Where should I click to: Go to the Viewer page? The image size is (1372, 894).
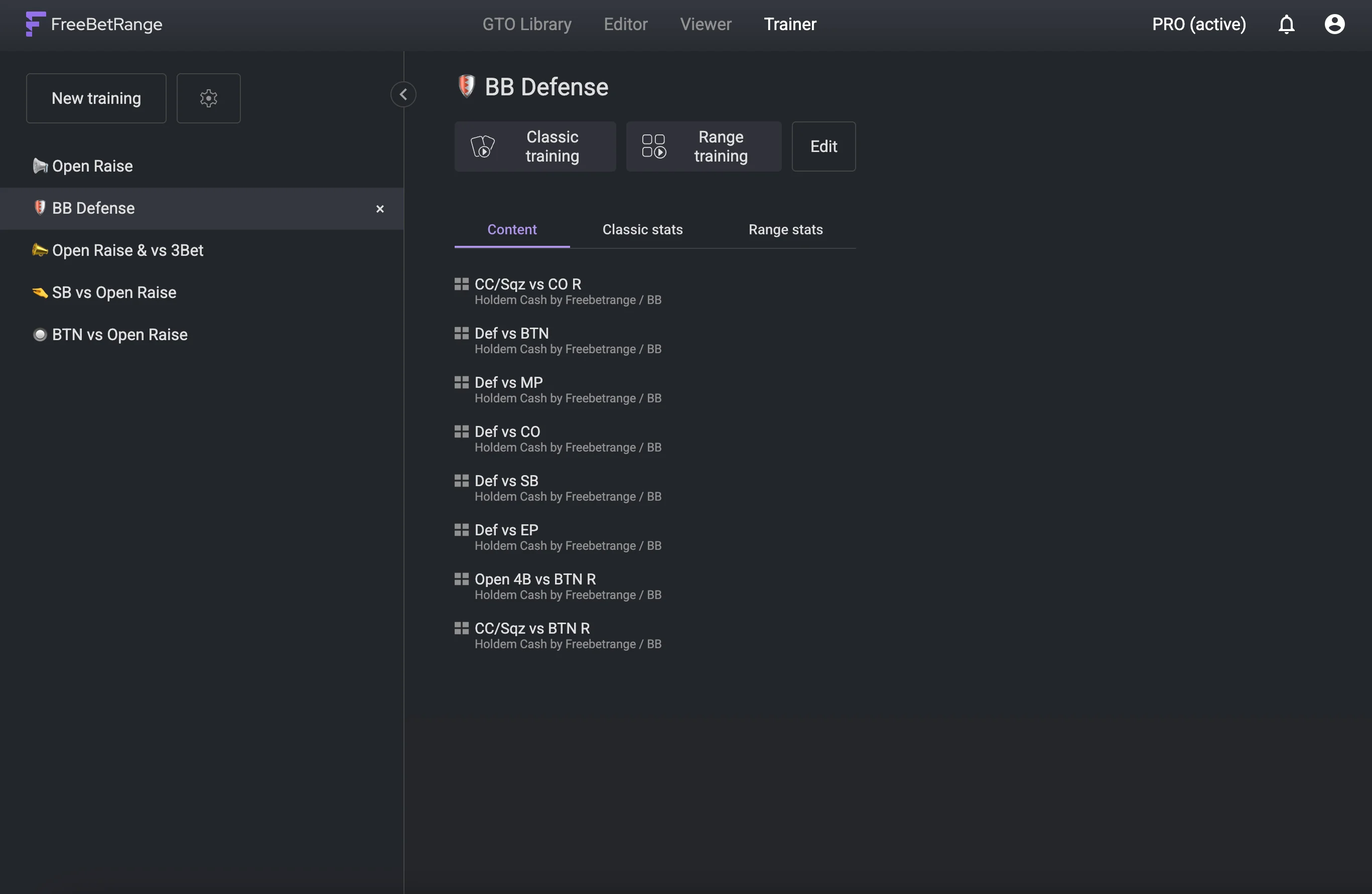[x=706, y=24]
